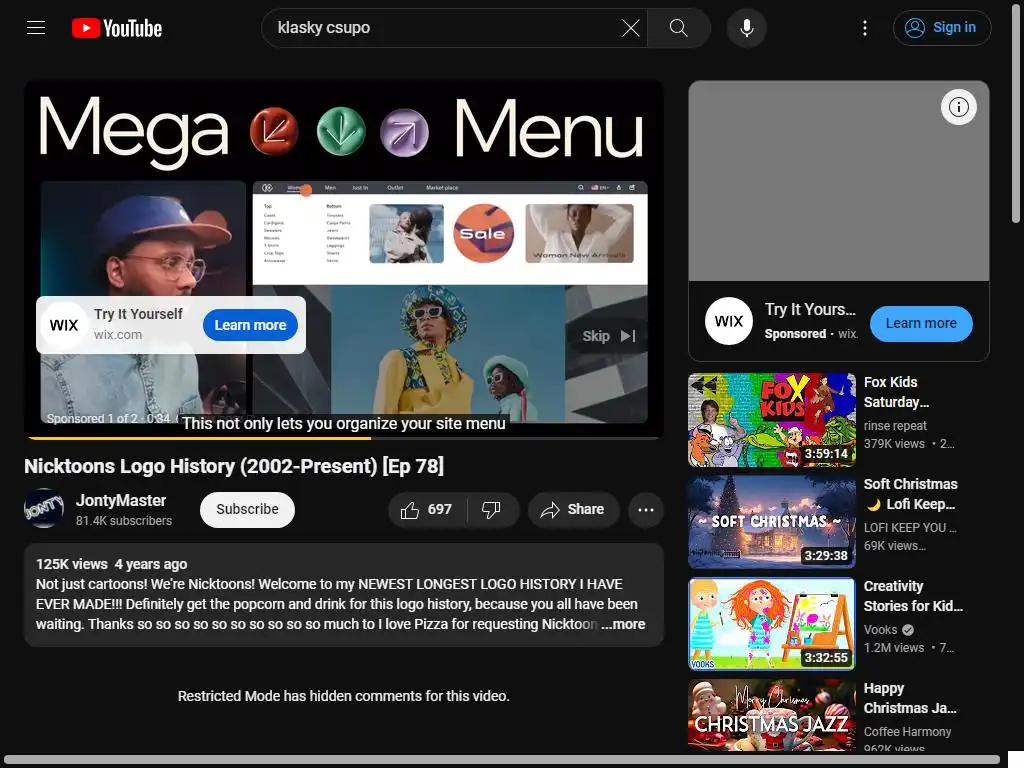Open JontyMaster channel avatar

click(x=44, y=509)
